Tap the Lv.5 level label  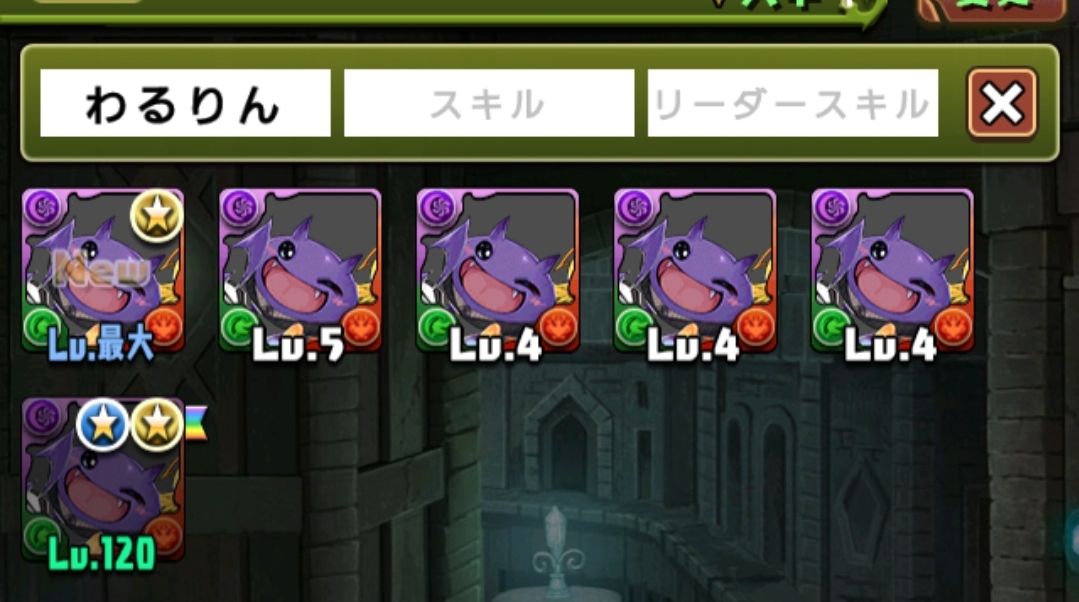pyautogui.click(x=299, y=344)
